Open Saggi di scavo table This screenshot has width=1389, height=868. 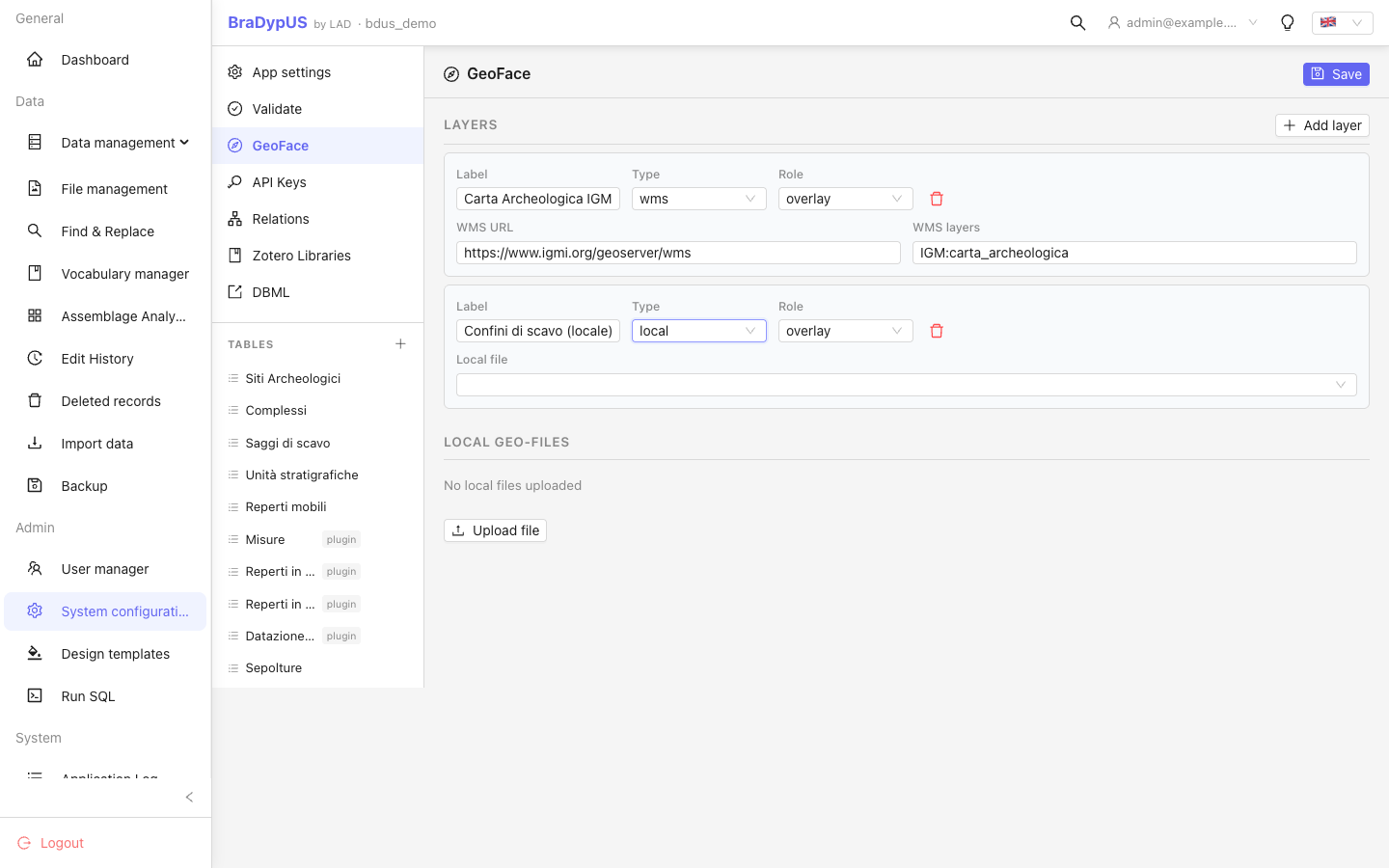(317, 443)
